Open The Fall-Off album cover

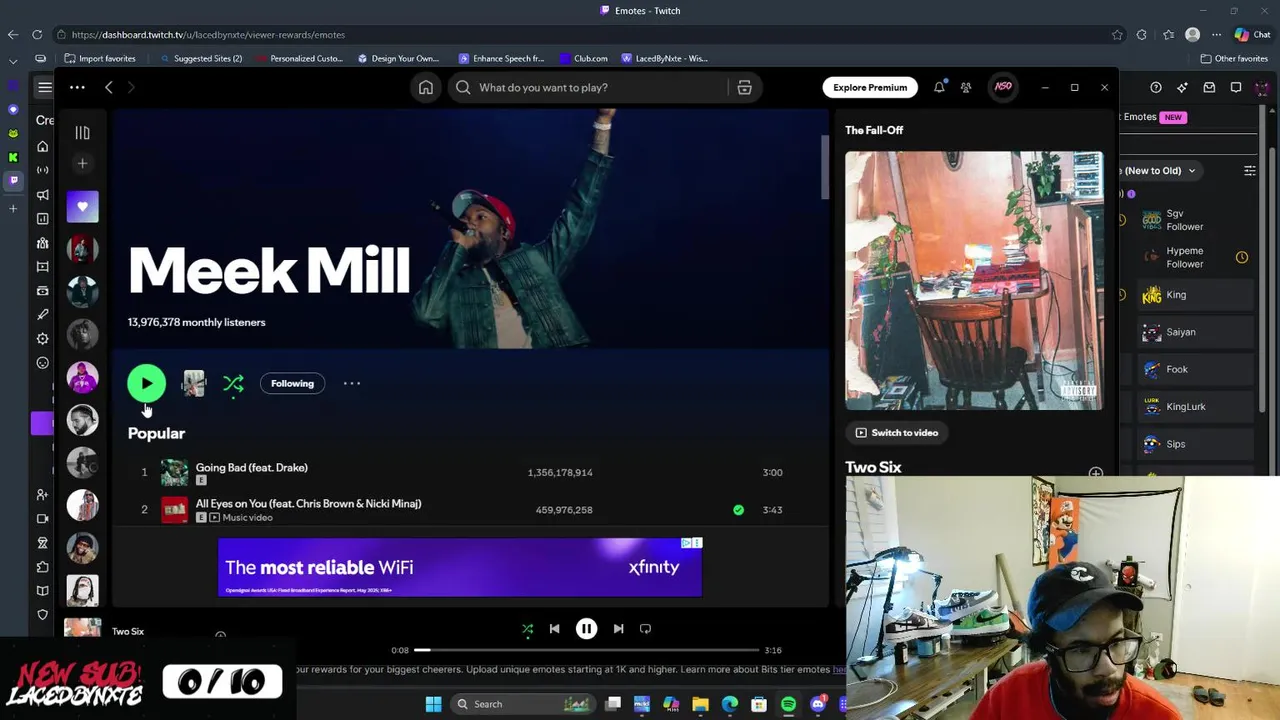click(x=974, y=281)
